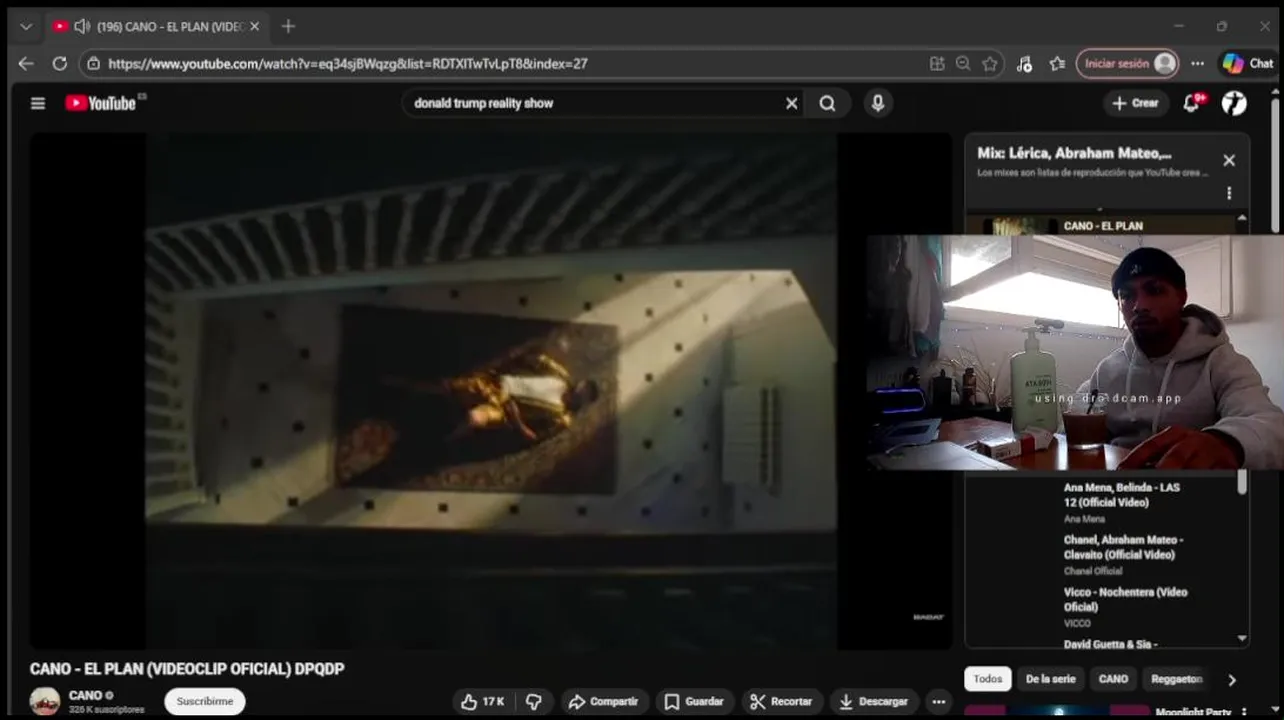The image size is (1284, 720).
Task: Select CANO - EL PLAN playlist entry
Action: coord(1103,225)
